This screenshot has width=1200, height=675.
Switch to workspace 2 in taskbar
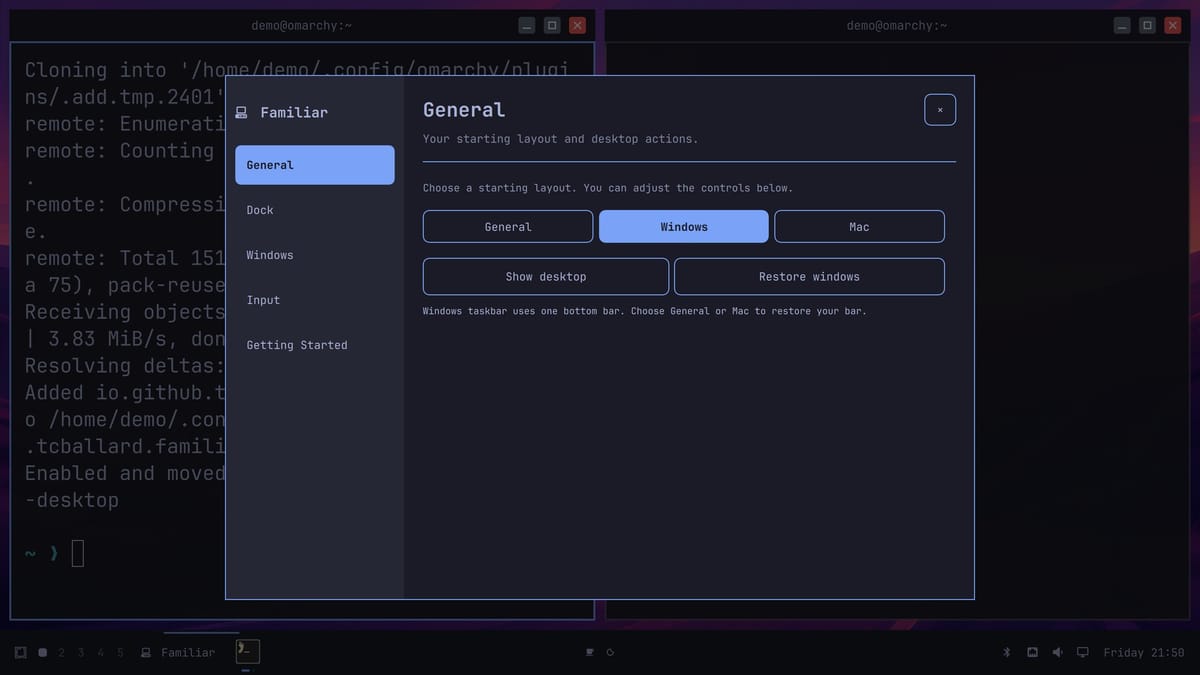61,653
